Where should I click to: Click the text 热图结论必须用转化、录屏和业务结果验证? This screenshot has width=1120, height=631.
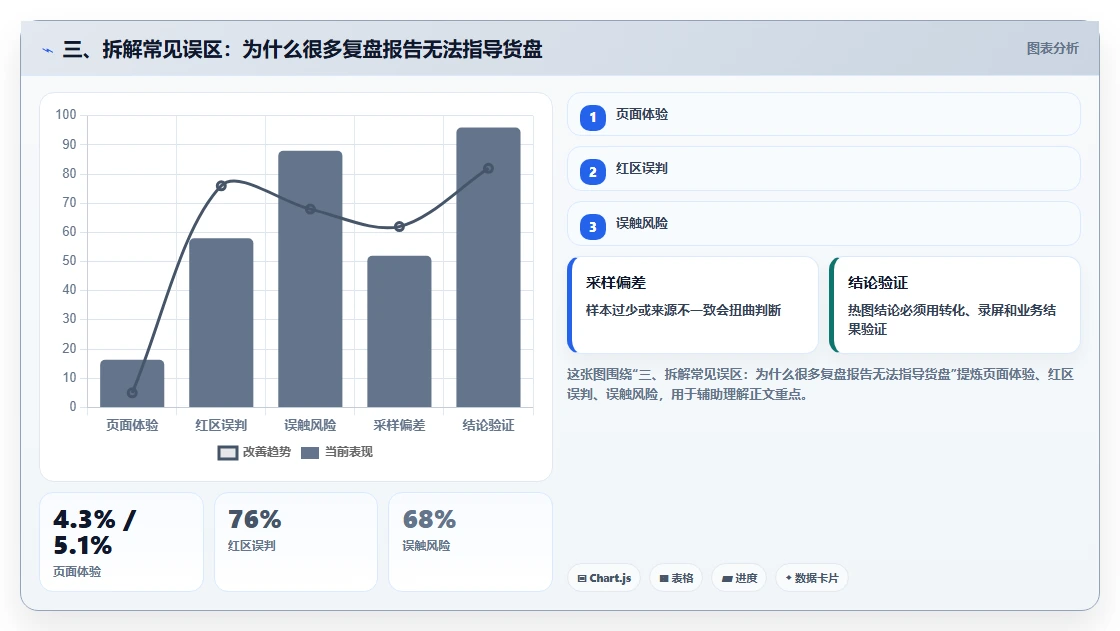[952, 319]
